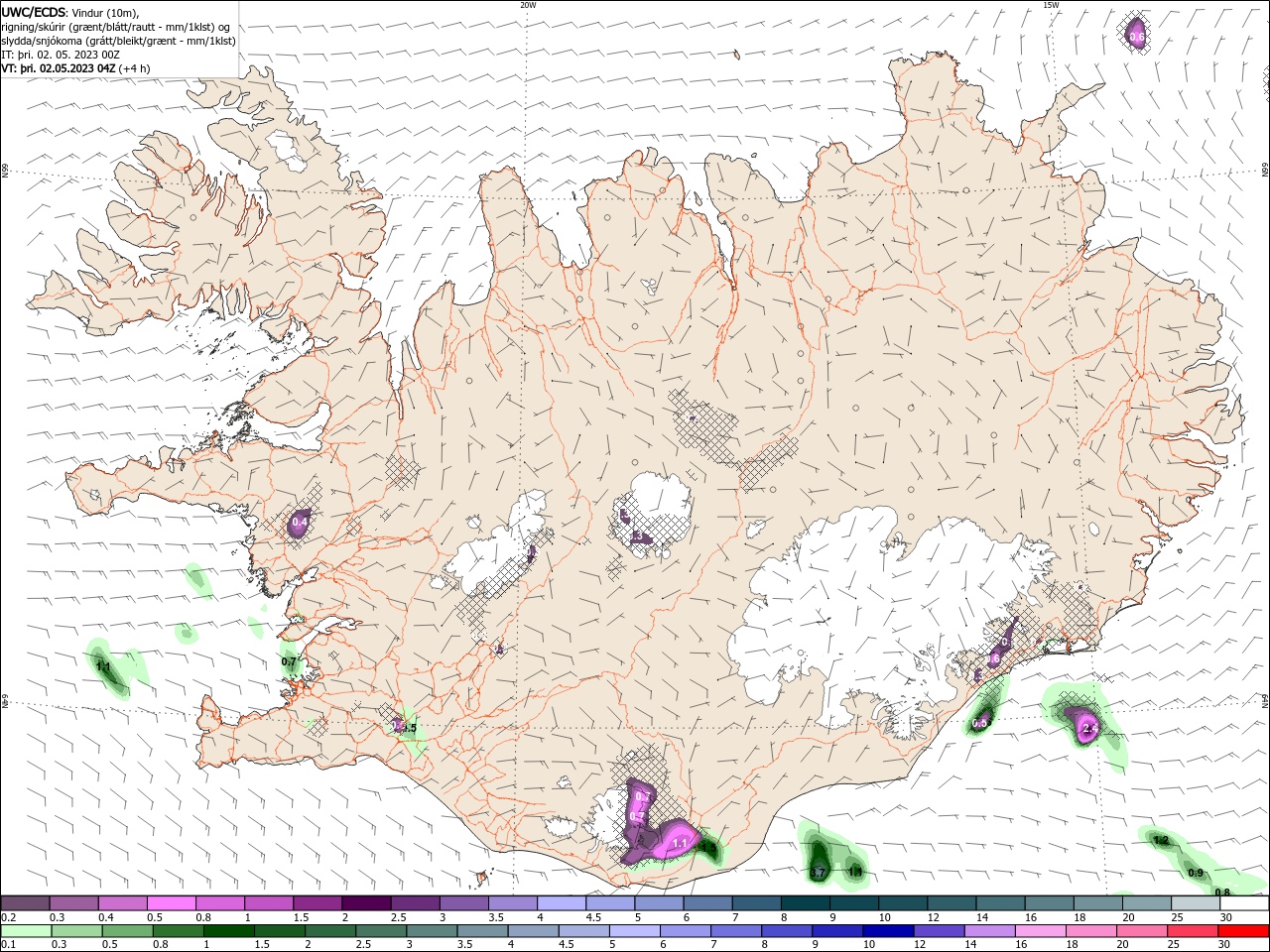The image size is (1270, 952).
Task: Click the 20W longitude label
Action: (x=528, y=5)
